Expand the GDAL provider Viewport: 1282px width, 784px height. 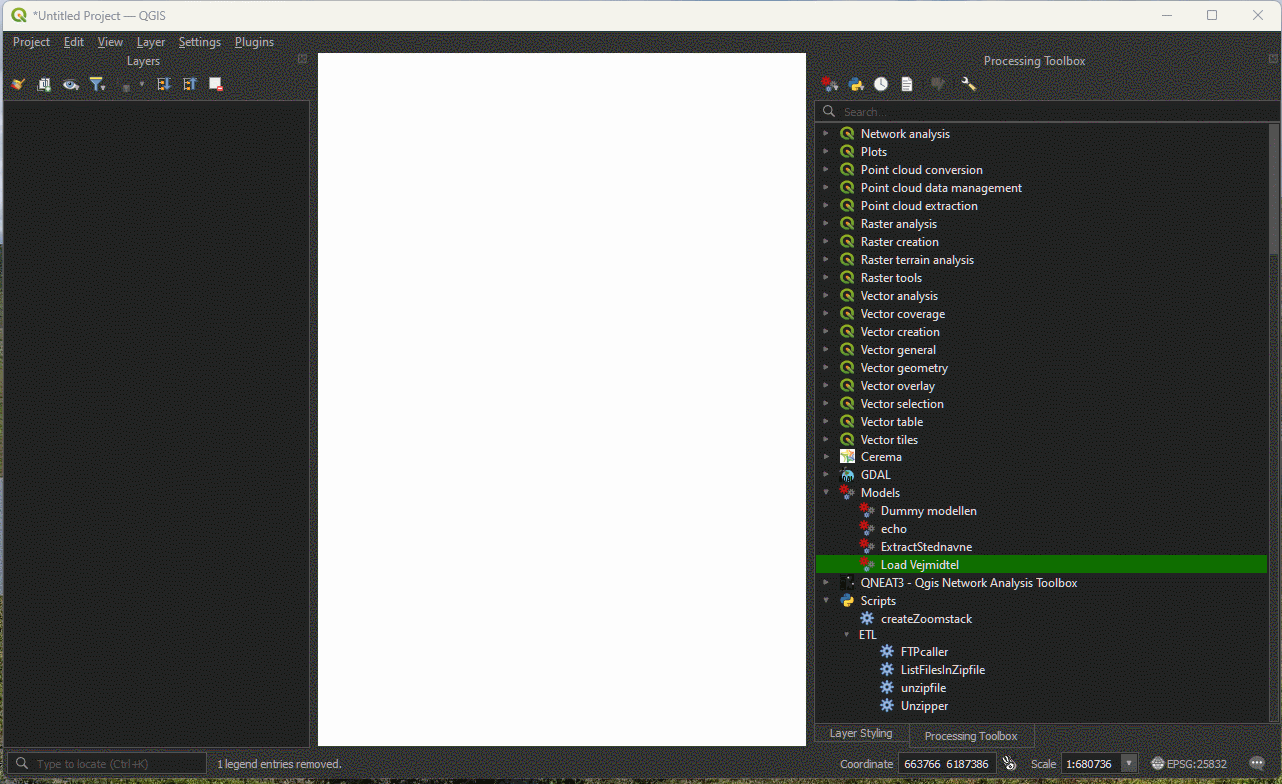click(826, 475)
